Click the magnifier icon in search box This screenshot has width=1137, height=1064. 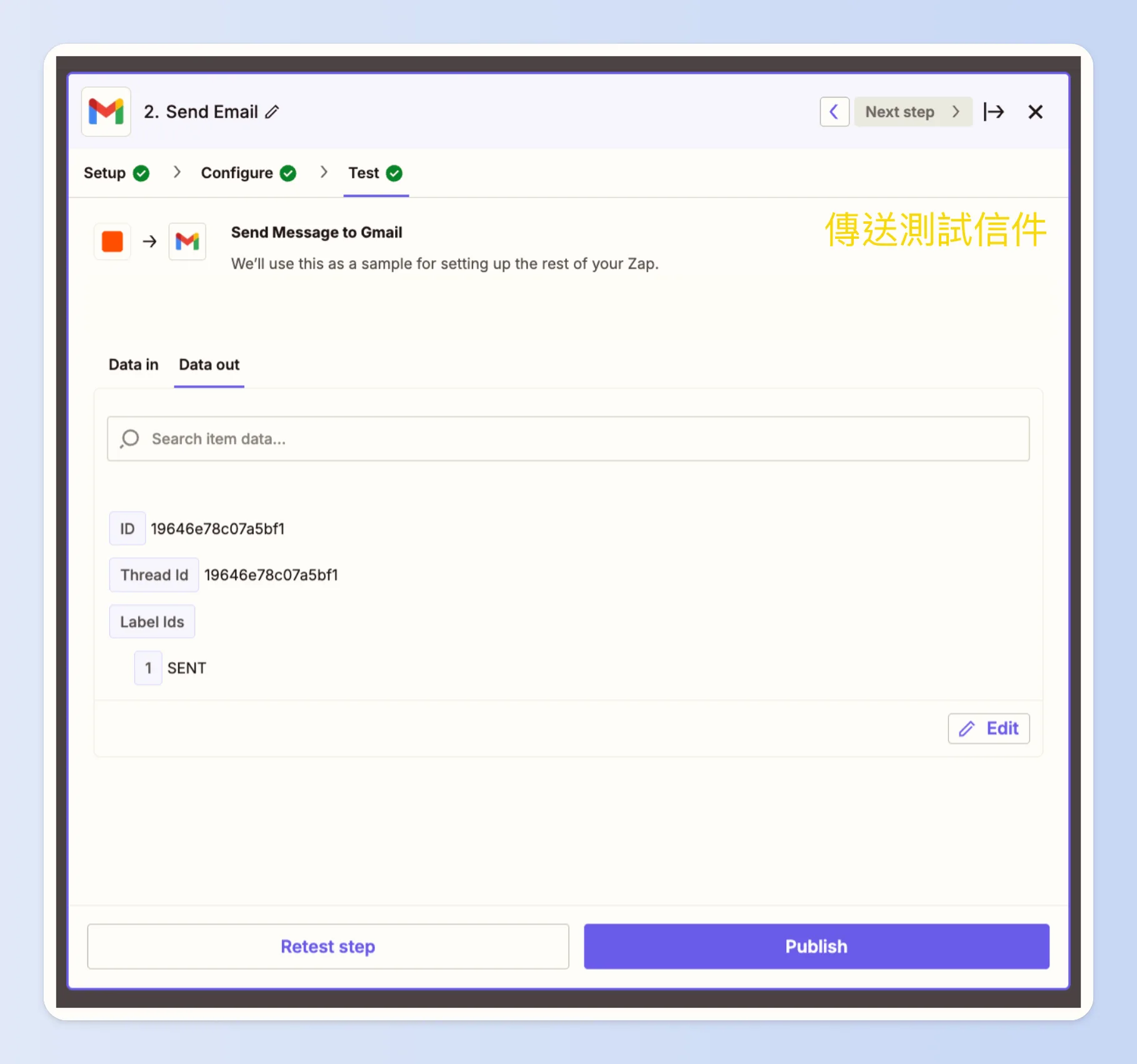[129, 439]
